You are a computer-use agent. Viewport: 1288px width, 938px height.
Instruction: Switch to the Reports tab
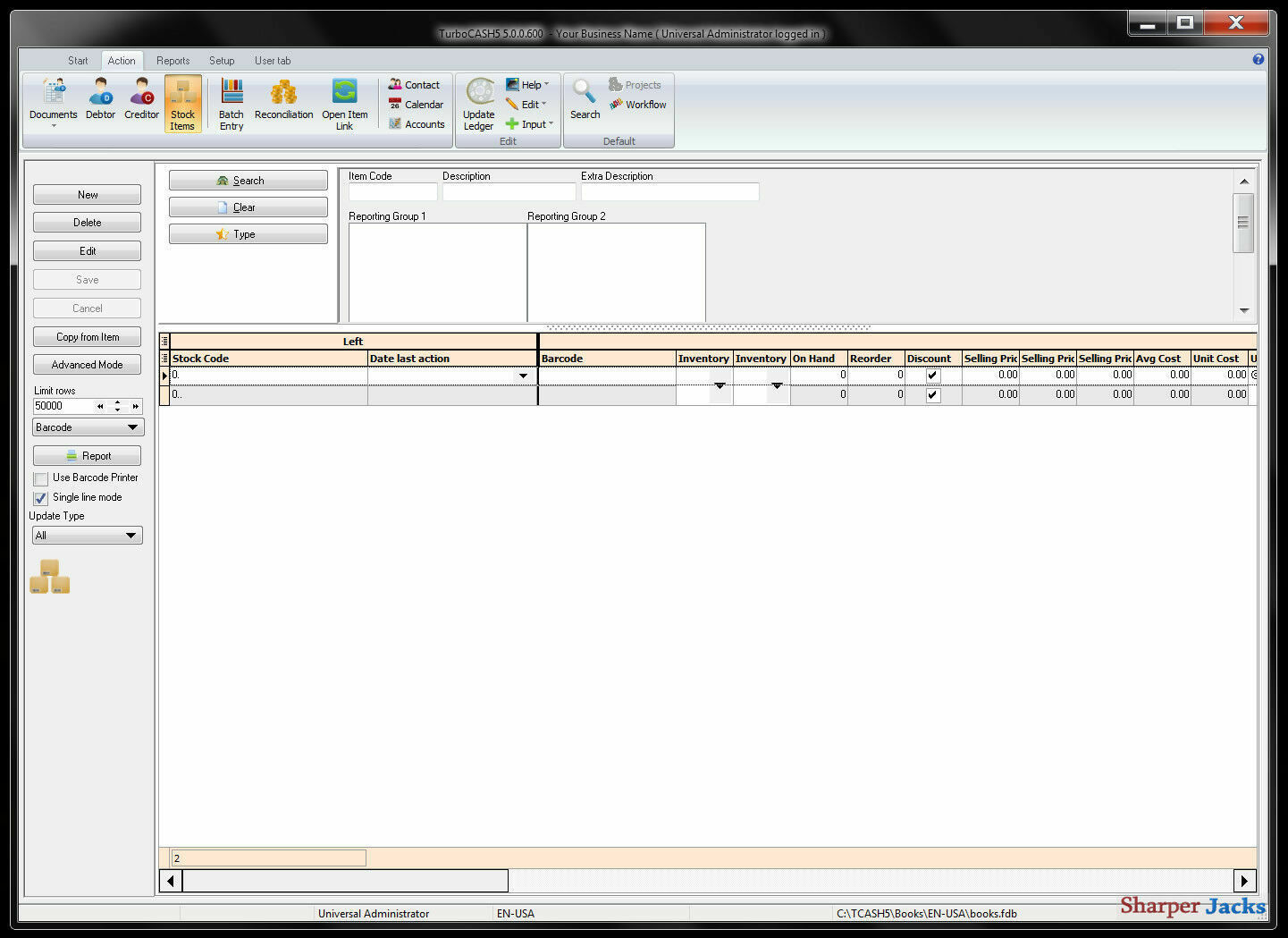(173, 61)
